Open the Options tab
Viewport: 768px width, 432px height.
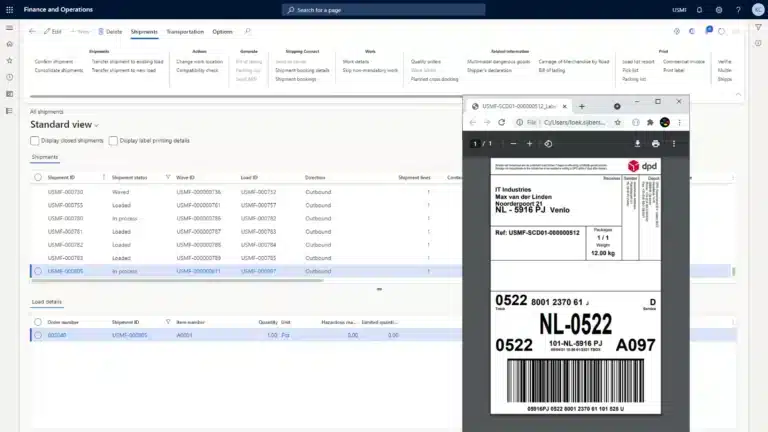(x=222, y=32)
